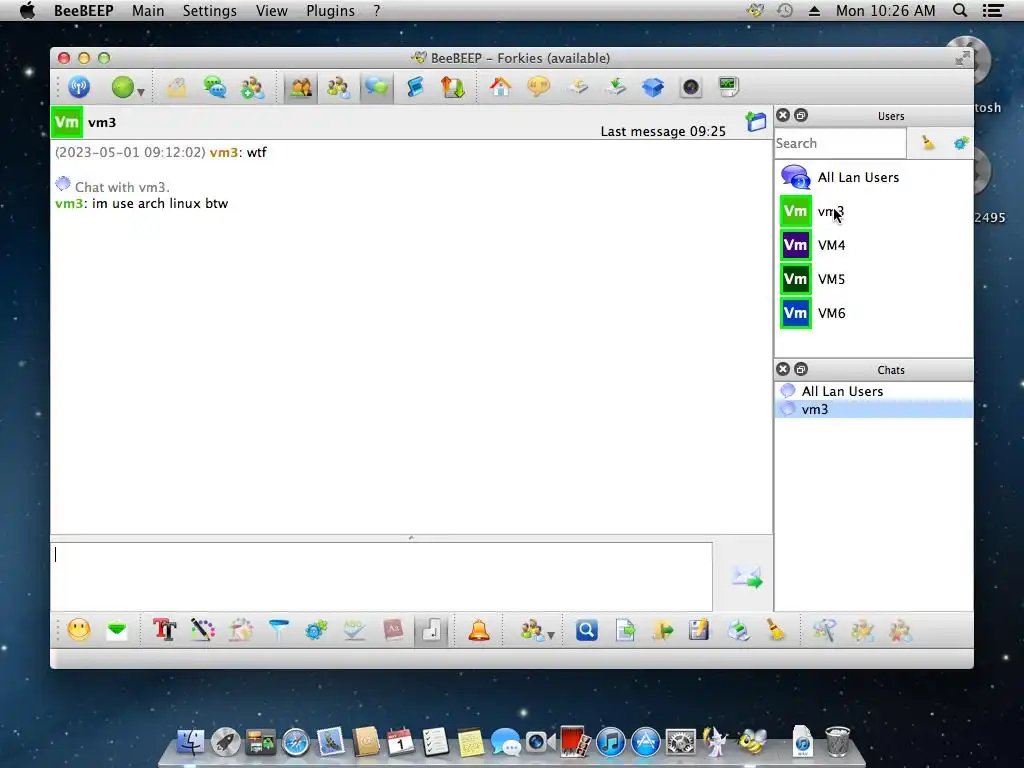Image resolution: width=1024 pixels, height=768 pixels.
Task: Click the green download arrow tray icon
Action: (615, 87)
